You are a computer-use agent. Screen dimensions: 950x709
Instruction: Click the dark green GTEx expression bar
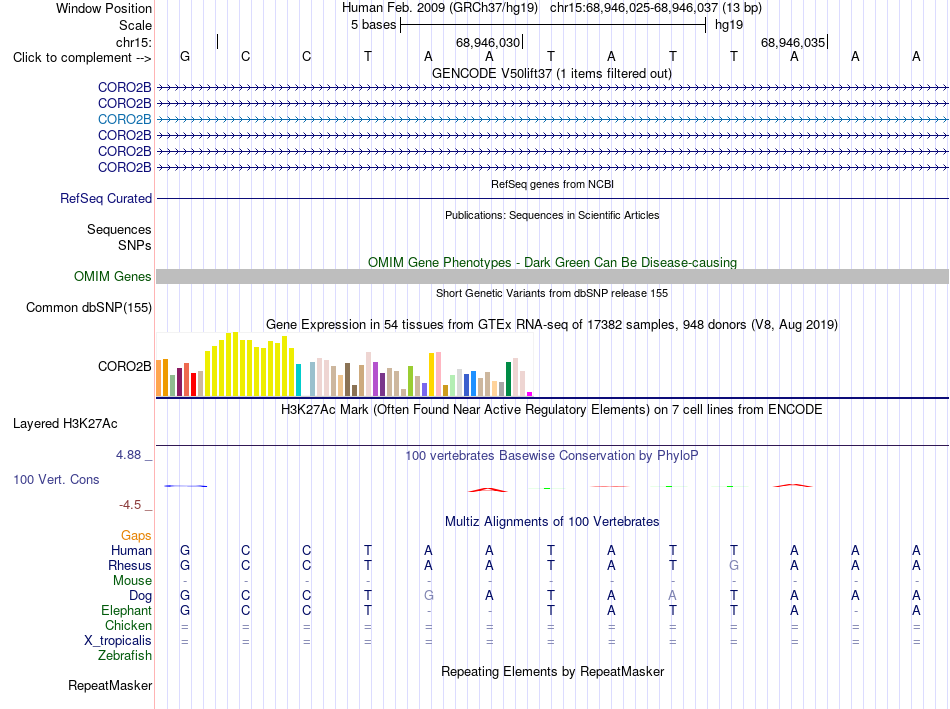pos(508,379)
